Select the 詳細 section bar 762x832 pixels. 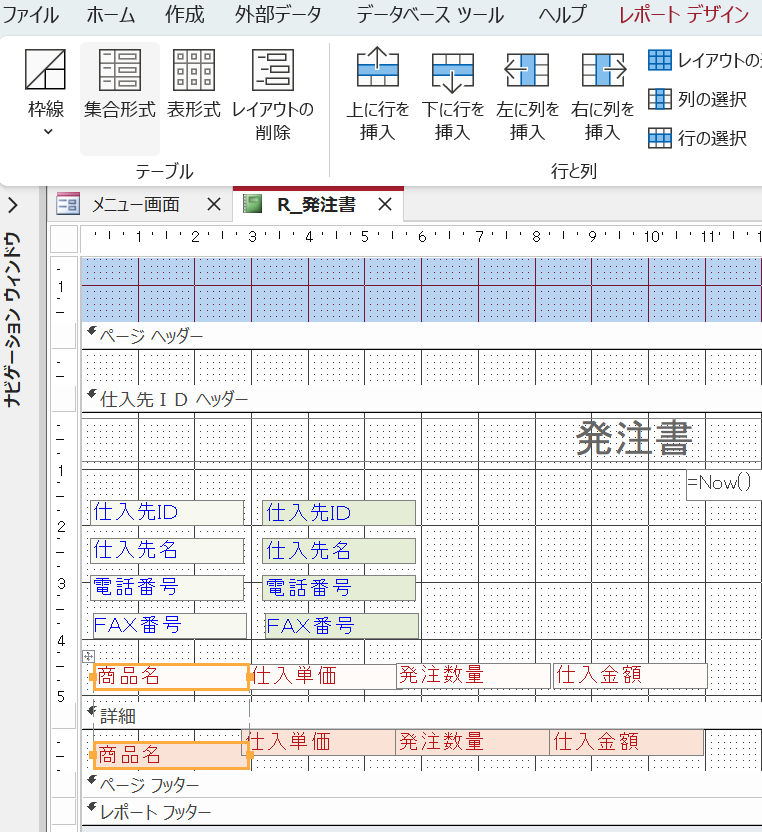pyautogui.click(x=422, y=716)
